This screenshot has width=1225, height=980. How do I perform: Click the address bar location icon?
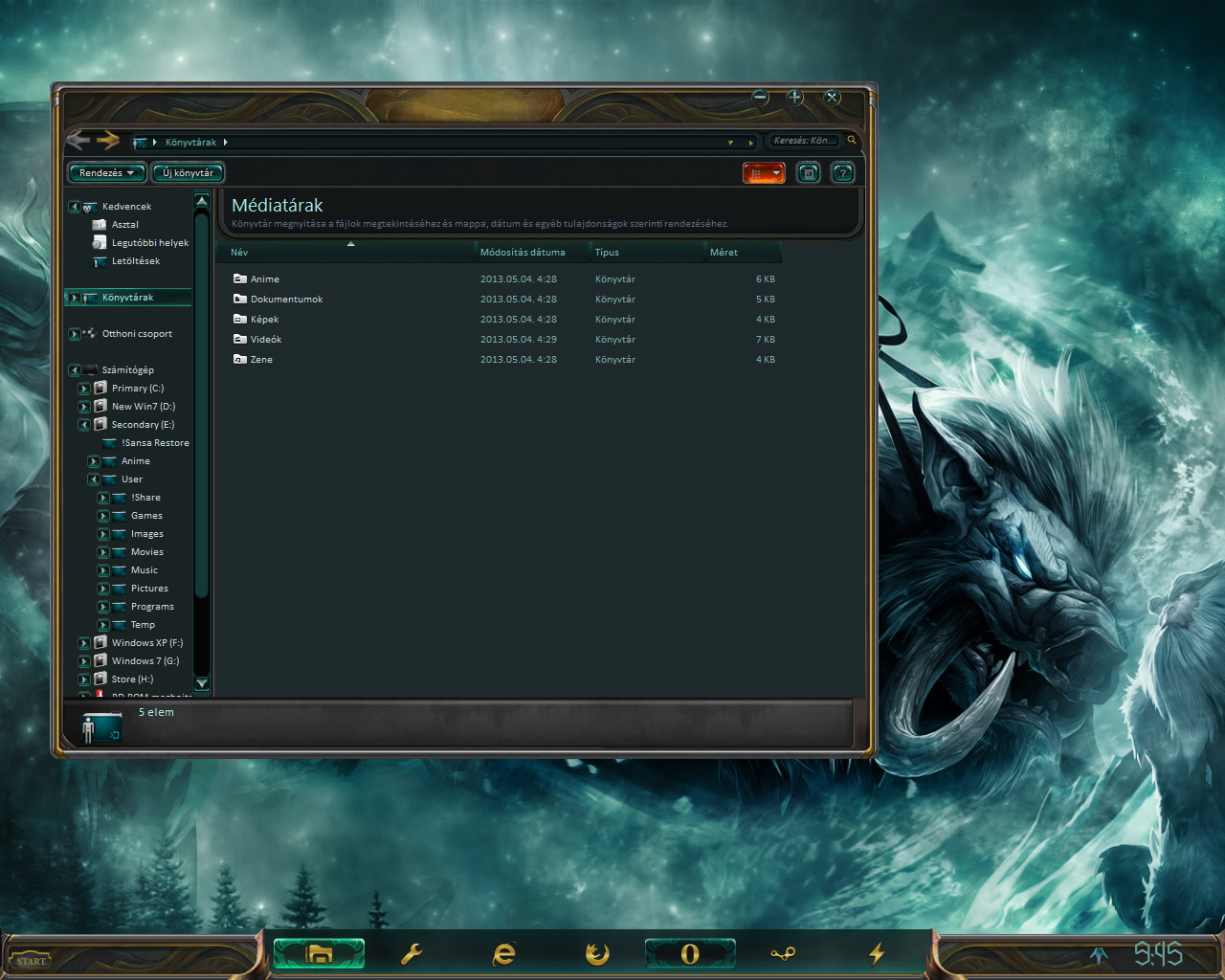pyautogui.click(x=140, y=142)
